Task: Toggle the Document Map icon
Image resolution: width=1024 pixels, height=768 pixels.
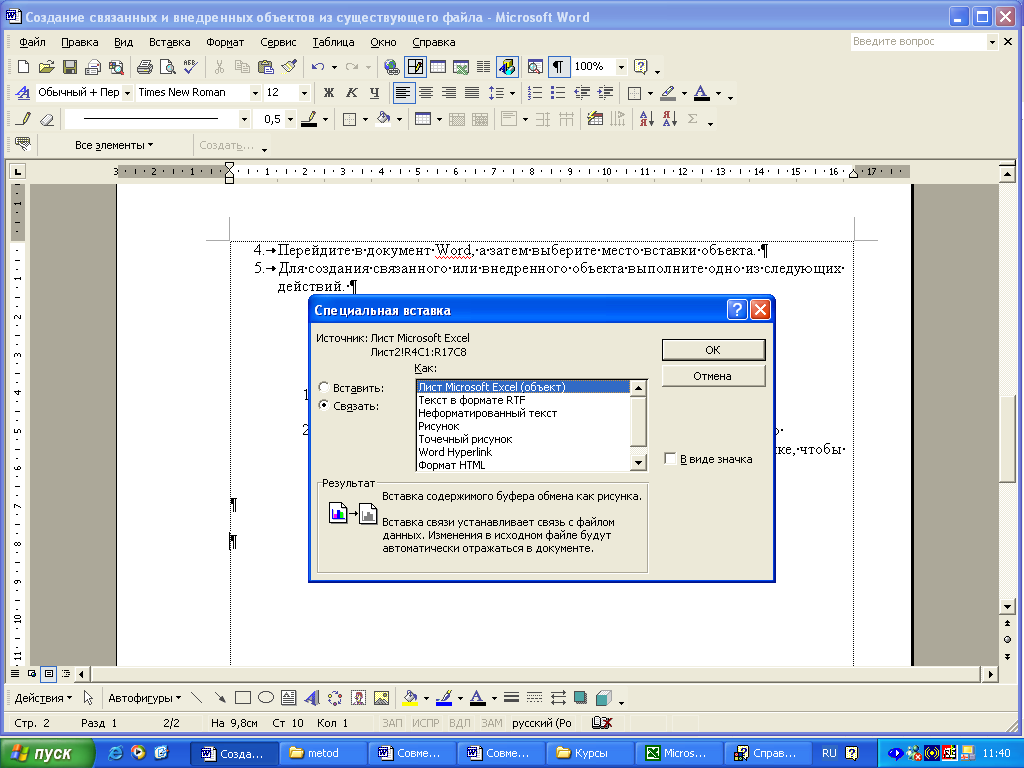Action: coord(535,67)
